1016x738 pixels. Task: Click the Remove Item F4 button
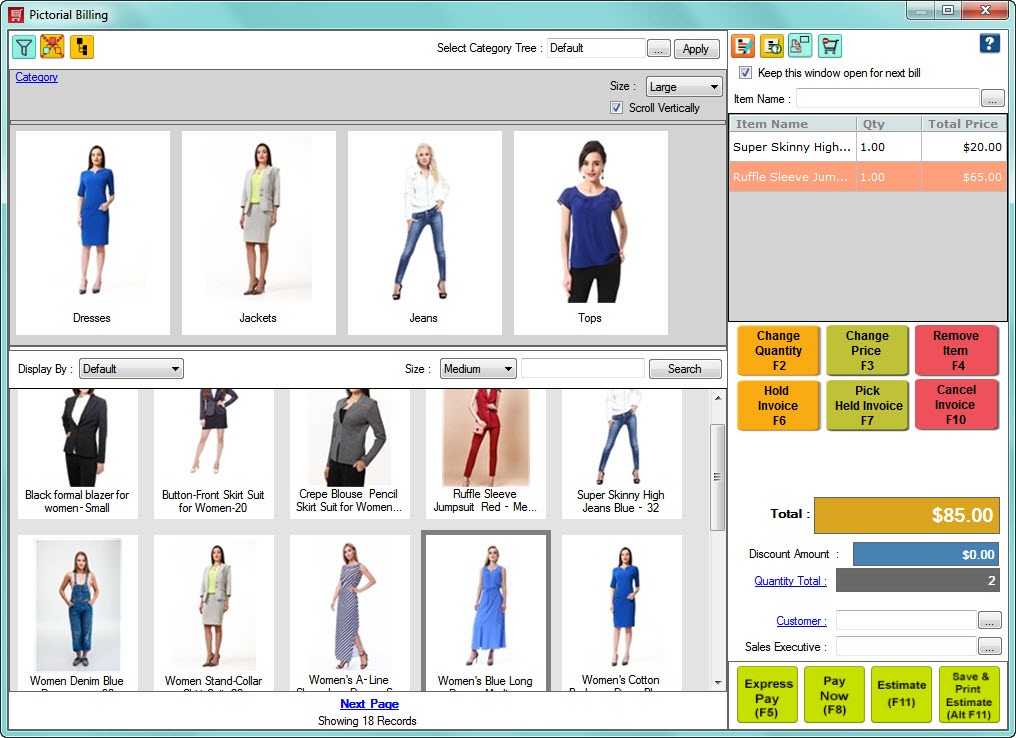955,351
